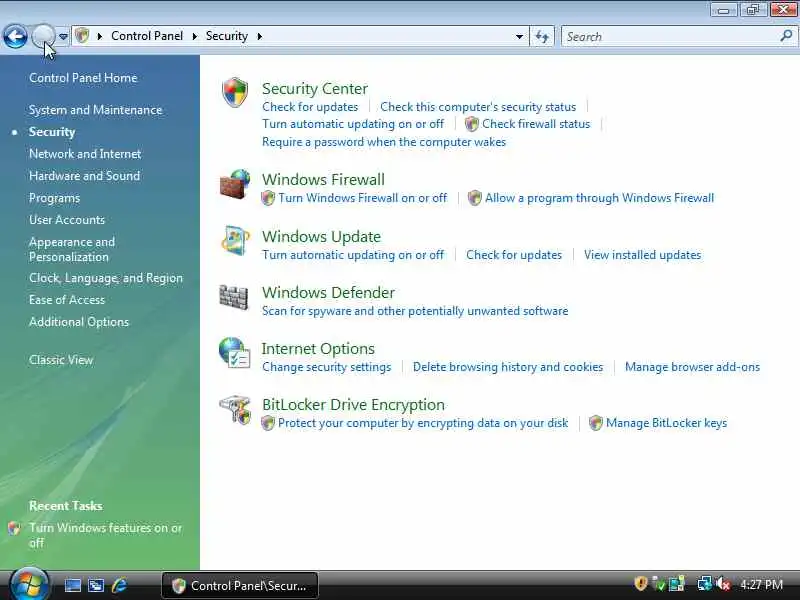Click Control Panel\Security taskbar button

(x=240, y=586)
